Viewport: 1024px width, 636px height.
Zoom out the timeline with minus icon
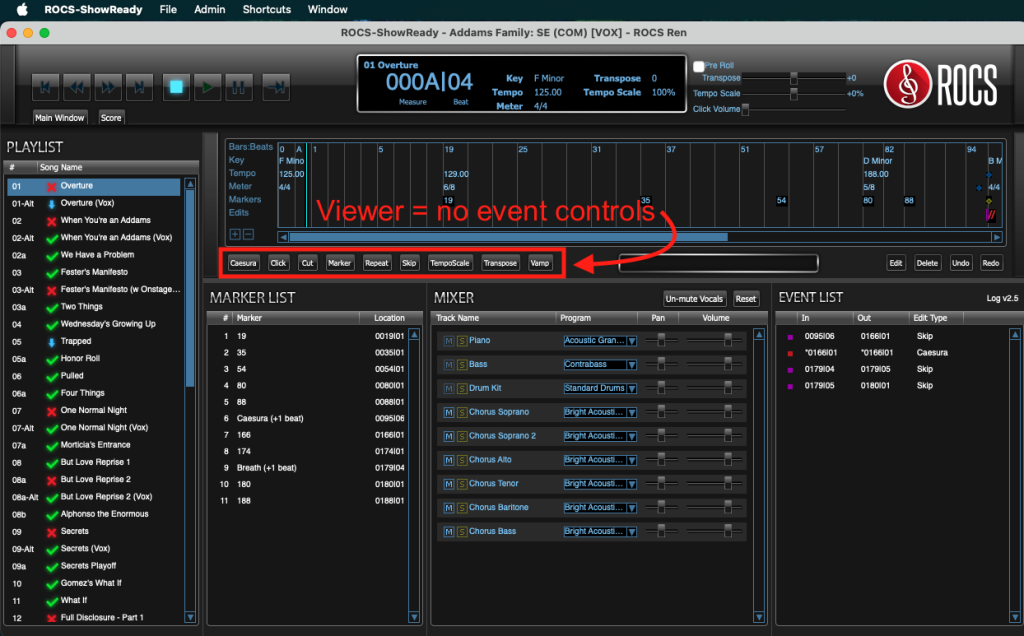[248, 234]
